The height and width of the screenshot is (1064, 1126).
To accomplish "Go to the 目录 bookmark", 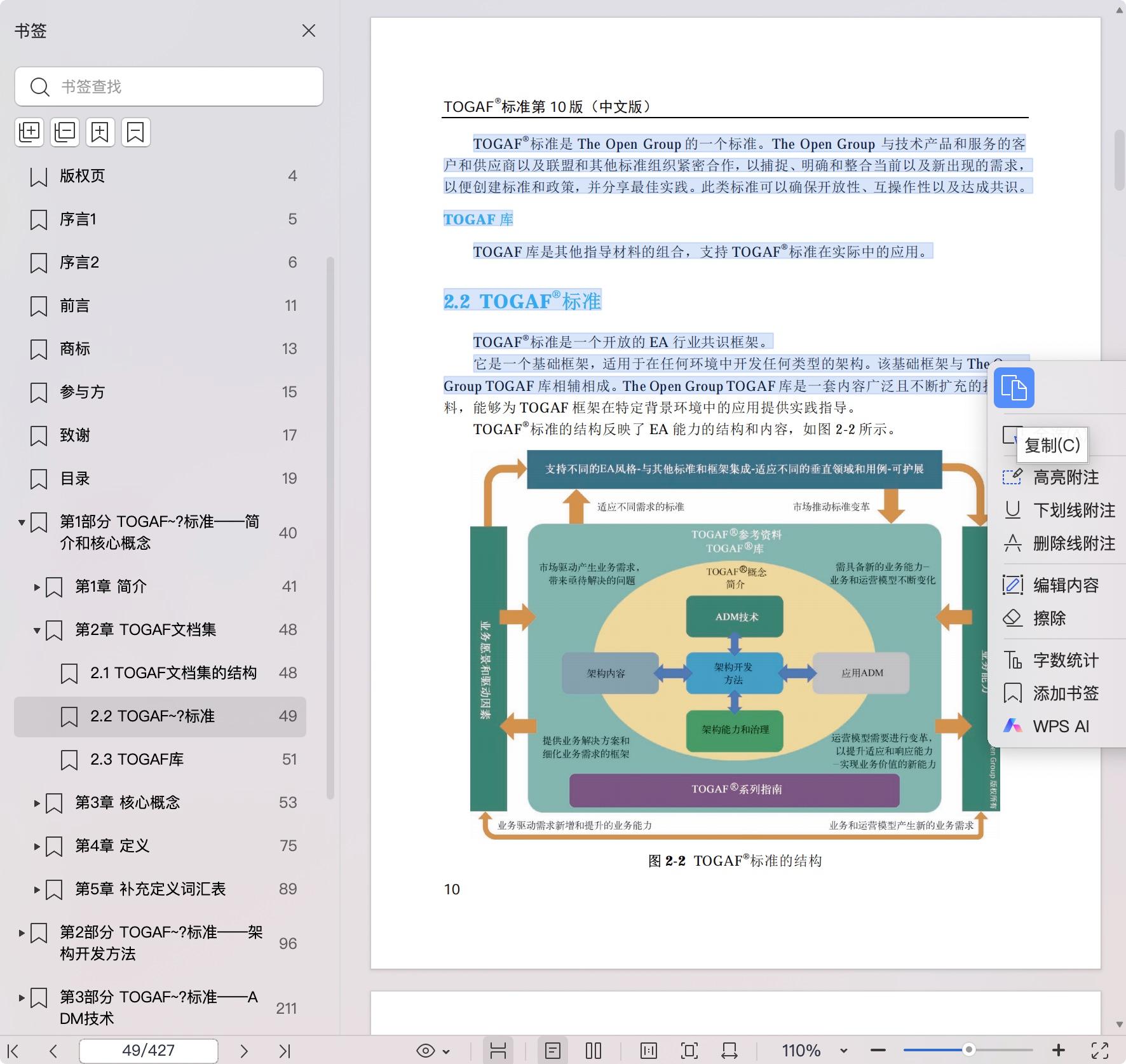I will tap(75, 479).
